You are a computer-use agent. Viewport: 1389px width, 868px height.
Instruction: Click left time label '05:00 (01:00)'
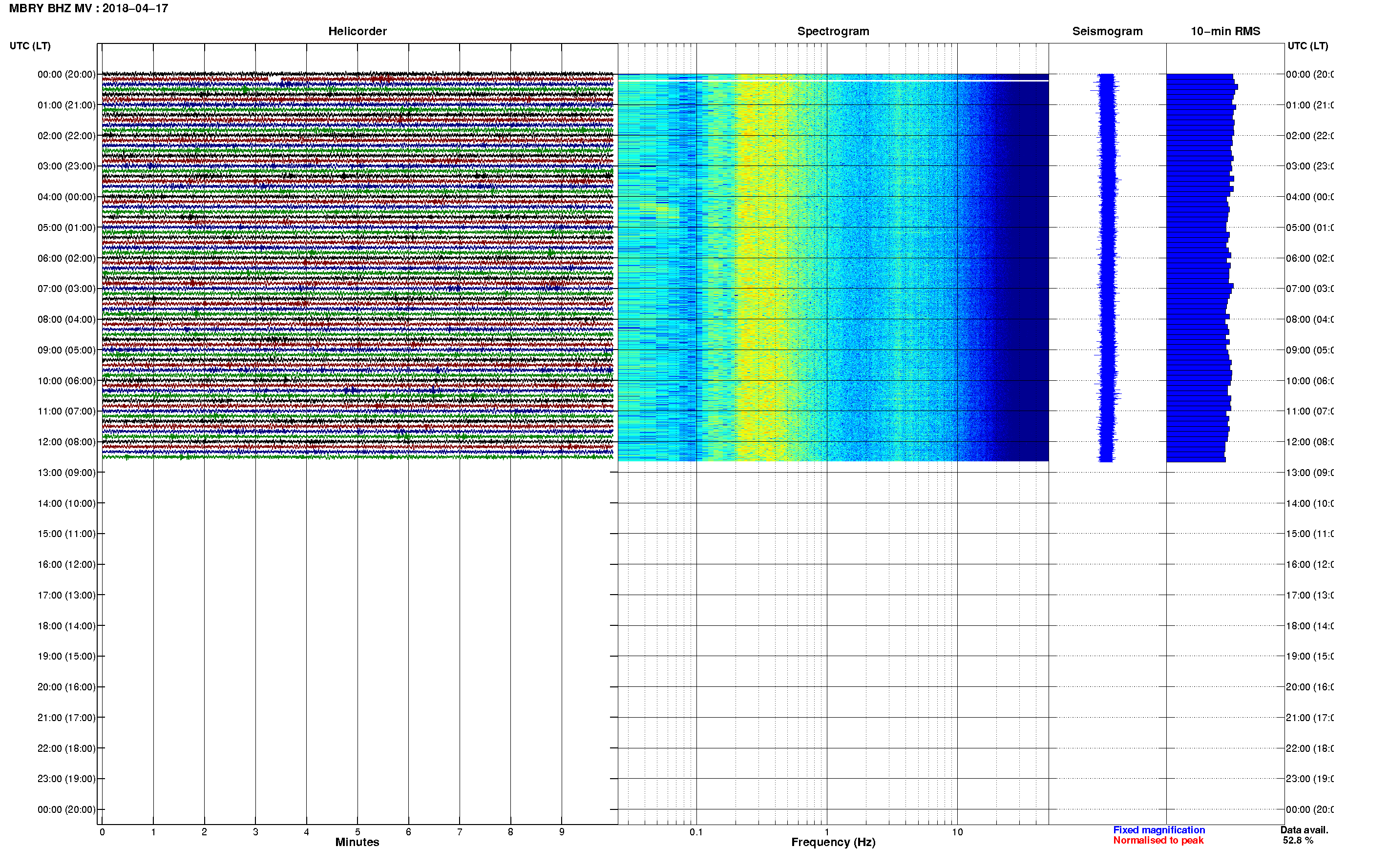[x=66, y=228]
